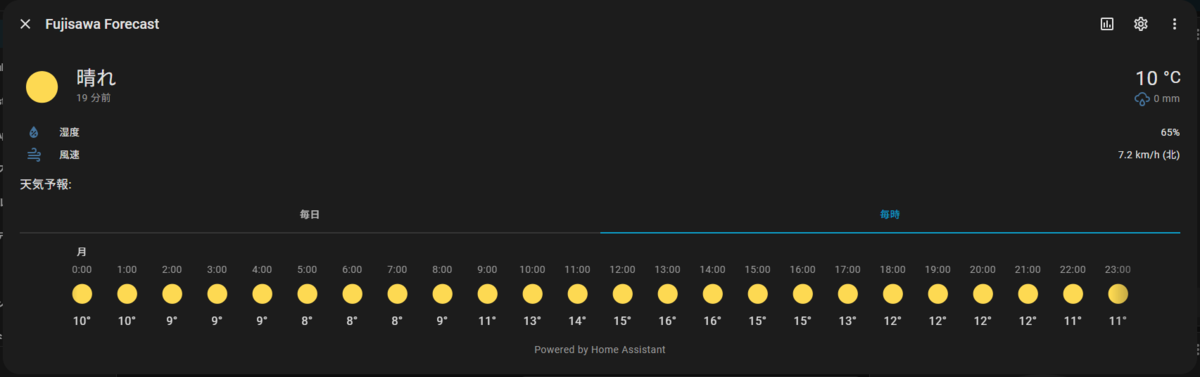Image resolution: width=1200 pixels, height=377 pixels.
Task: Click the sun icon for 1:00
Action: (x=127, y=294)
